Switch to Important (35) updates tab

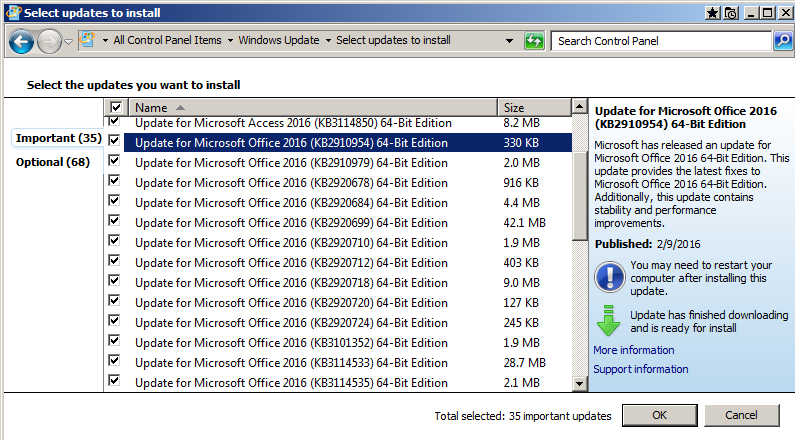(x=58, y=138)
